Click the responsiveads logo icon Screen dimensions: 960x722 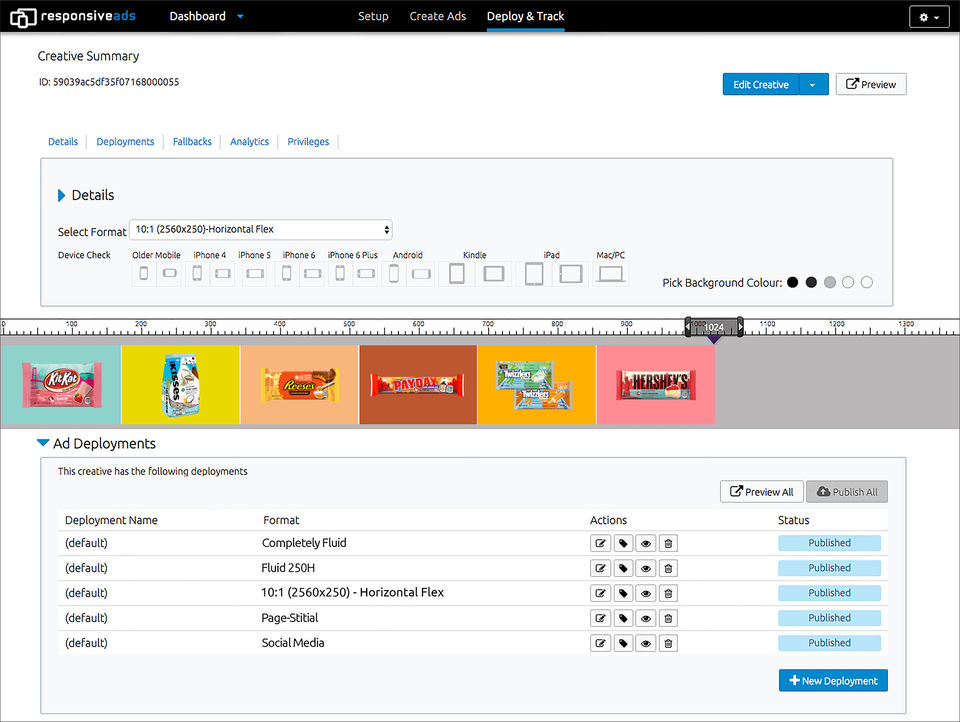(x=23, y=17)
